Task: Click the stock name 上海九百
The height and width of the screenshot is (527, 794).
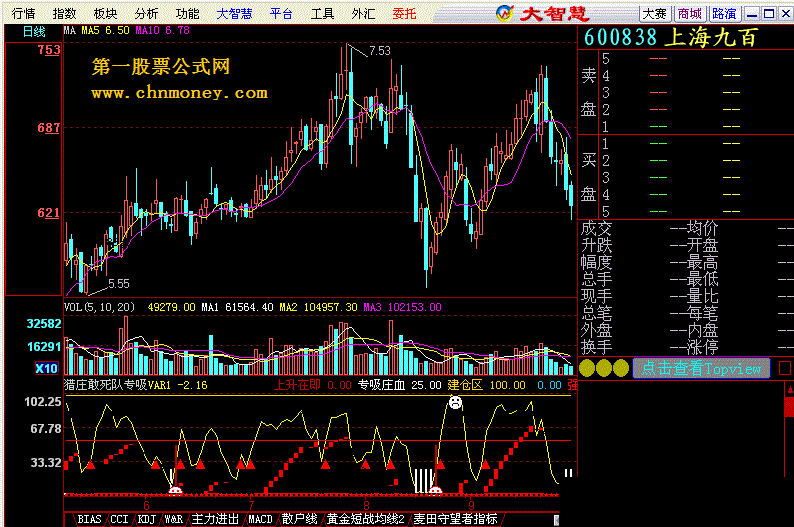Action: [x=711, y=37]
